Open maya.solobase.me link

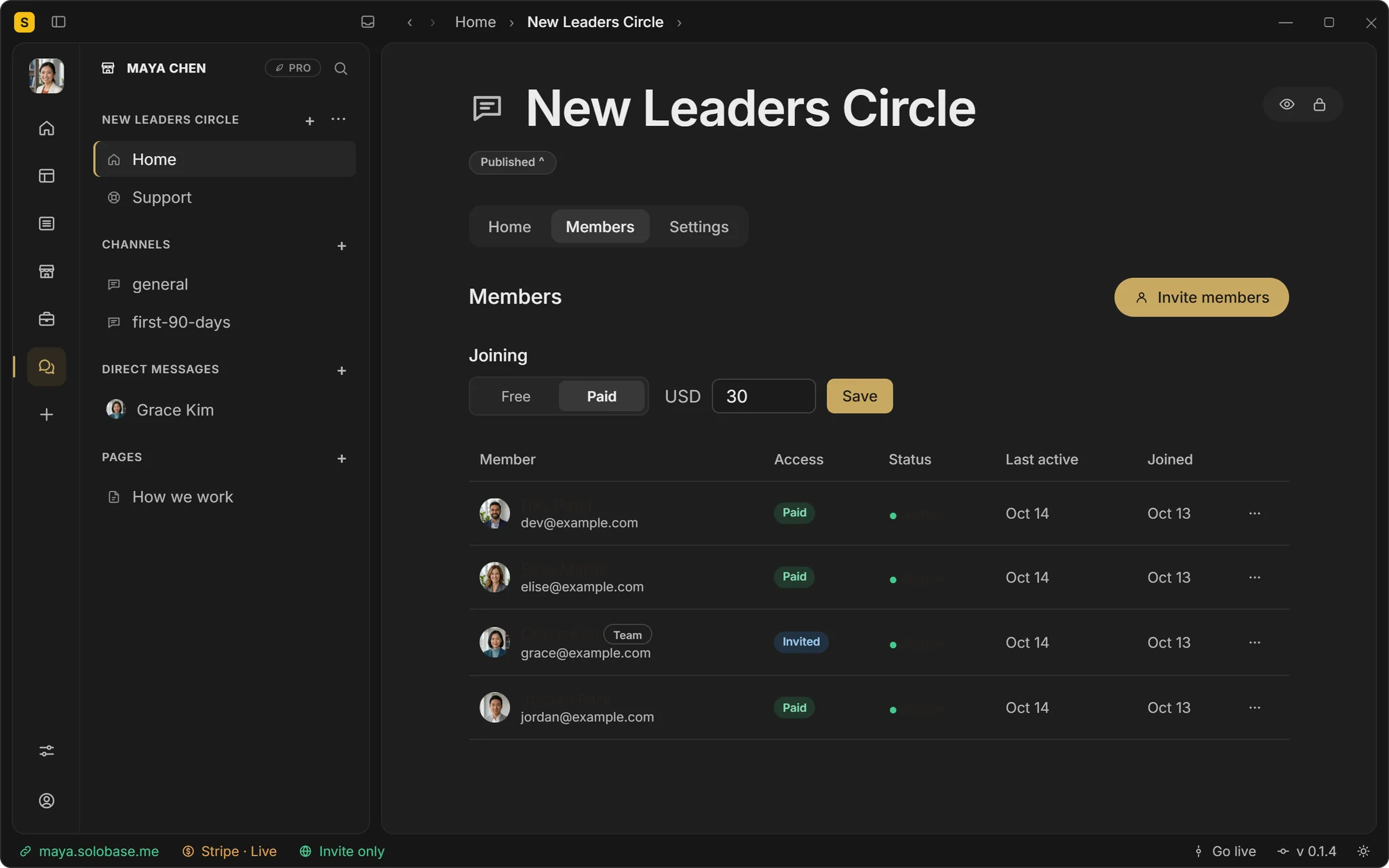pos(90,851)
